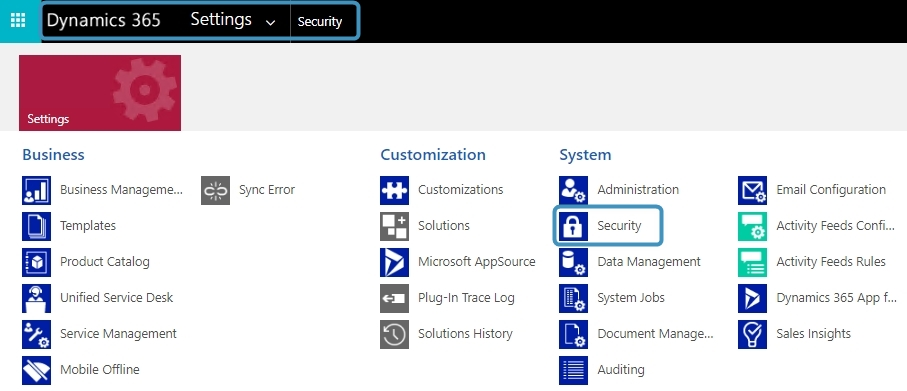Click the Microsoft AppSource icon
Screen dimensions: 907x391
[x=394, y=262]
